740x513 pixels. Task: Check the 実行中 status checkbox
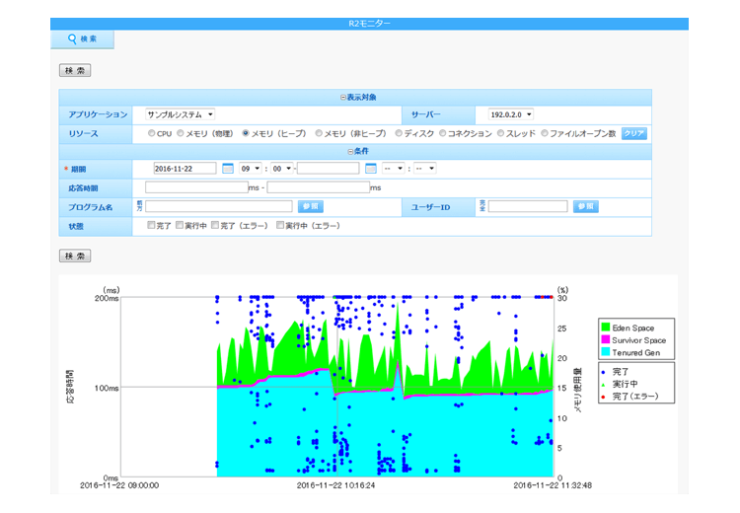click(x=179, y=225)
